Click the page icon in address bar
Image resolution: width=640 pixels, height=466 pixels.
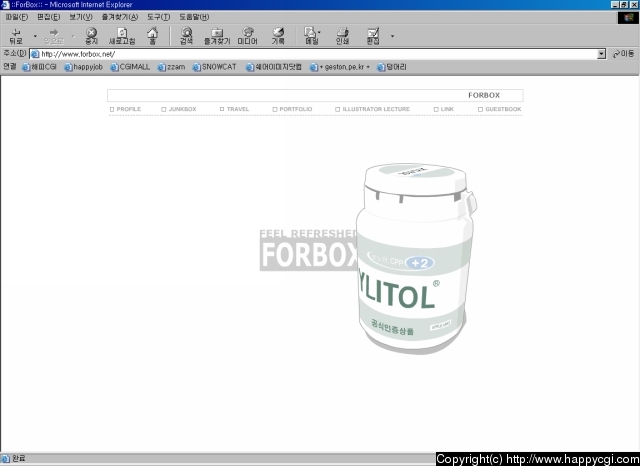(x=35, y=54)
